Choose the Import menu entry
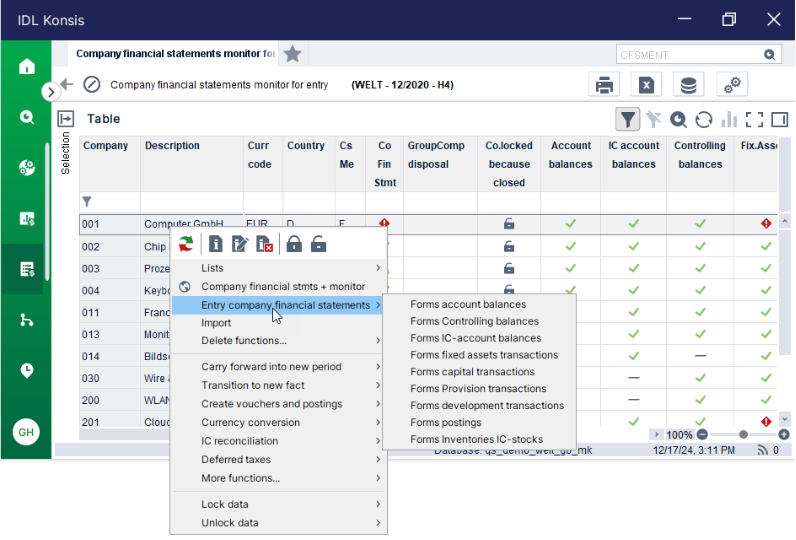The image size is (796, 540). coord(278,323)
